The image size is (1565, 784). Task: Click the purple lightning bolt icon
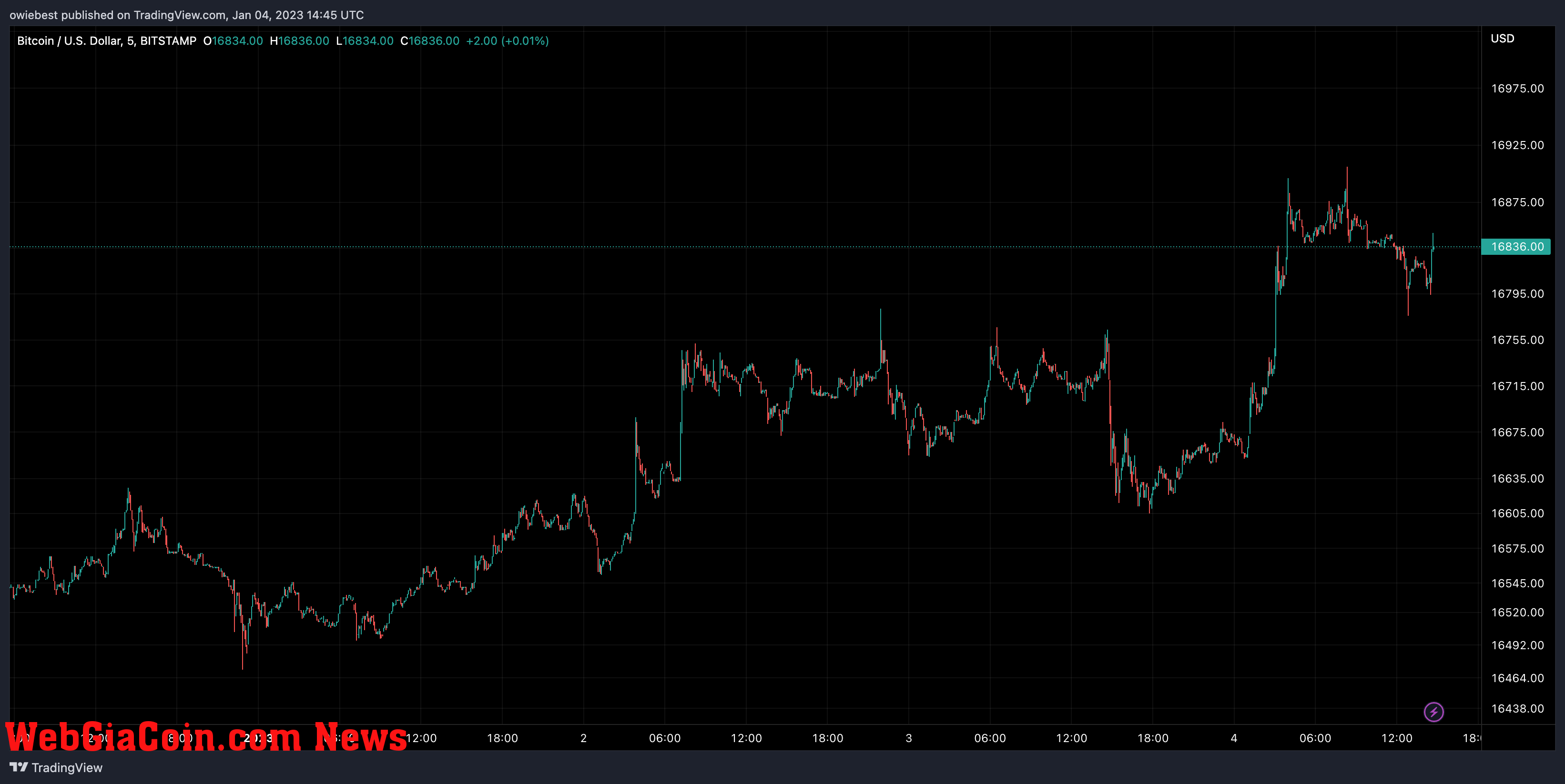click(x=1433, y=712)
